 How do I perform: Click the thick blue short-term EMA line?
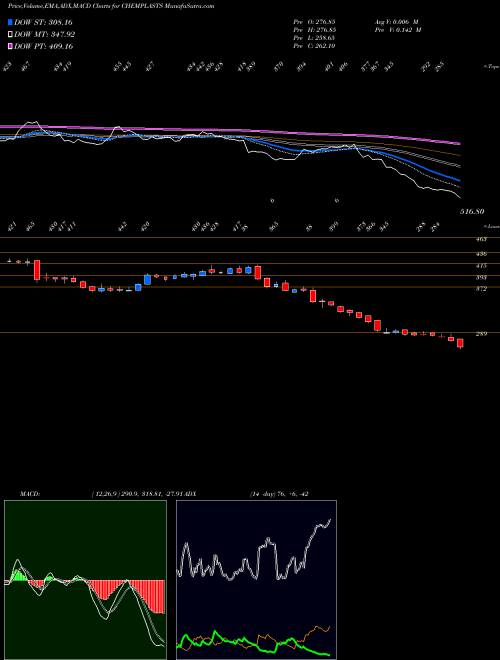[295, 150]
